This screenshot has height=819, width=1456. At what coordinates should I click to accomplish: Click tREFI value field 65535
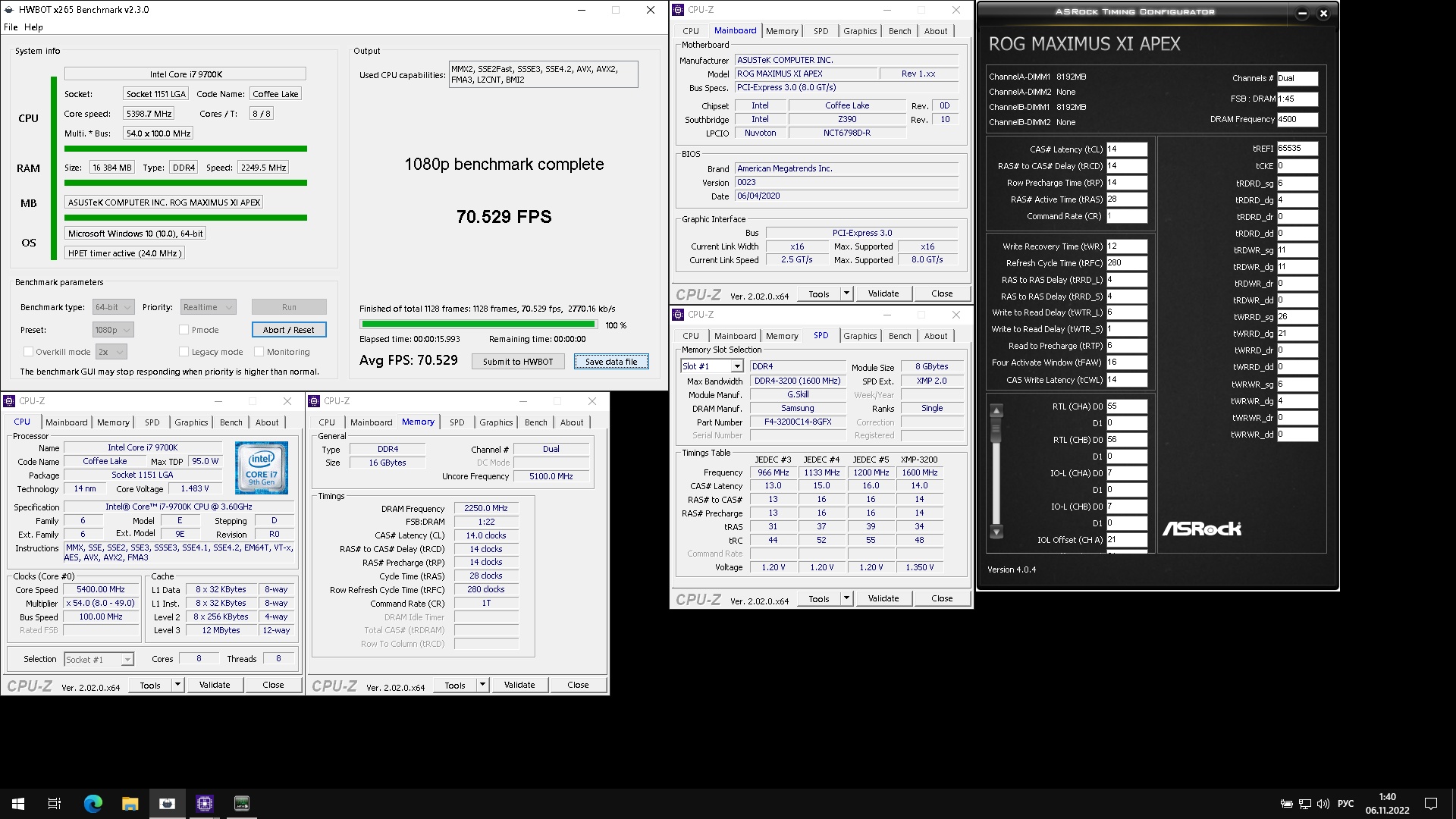click(x=1298, y=149)
